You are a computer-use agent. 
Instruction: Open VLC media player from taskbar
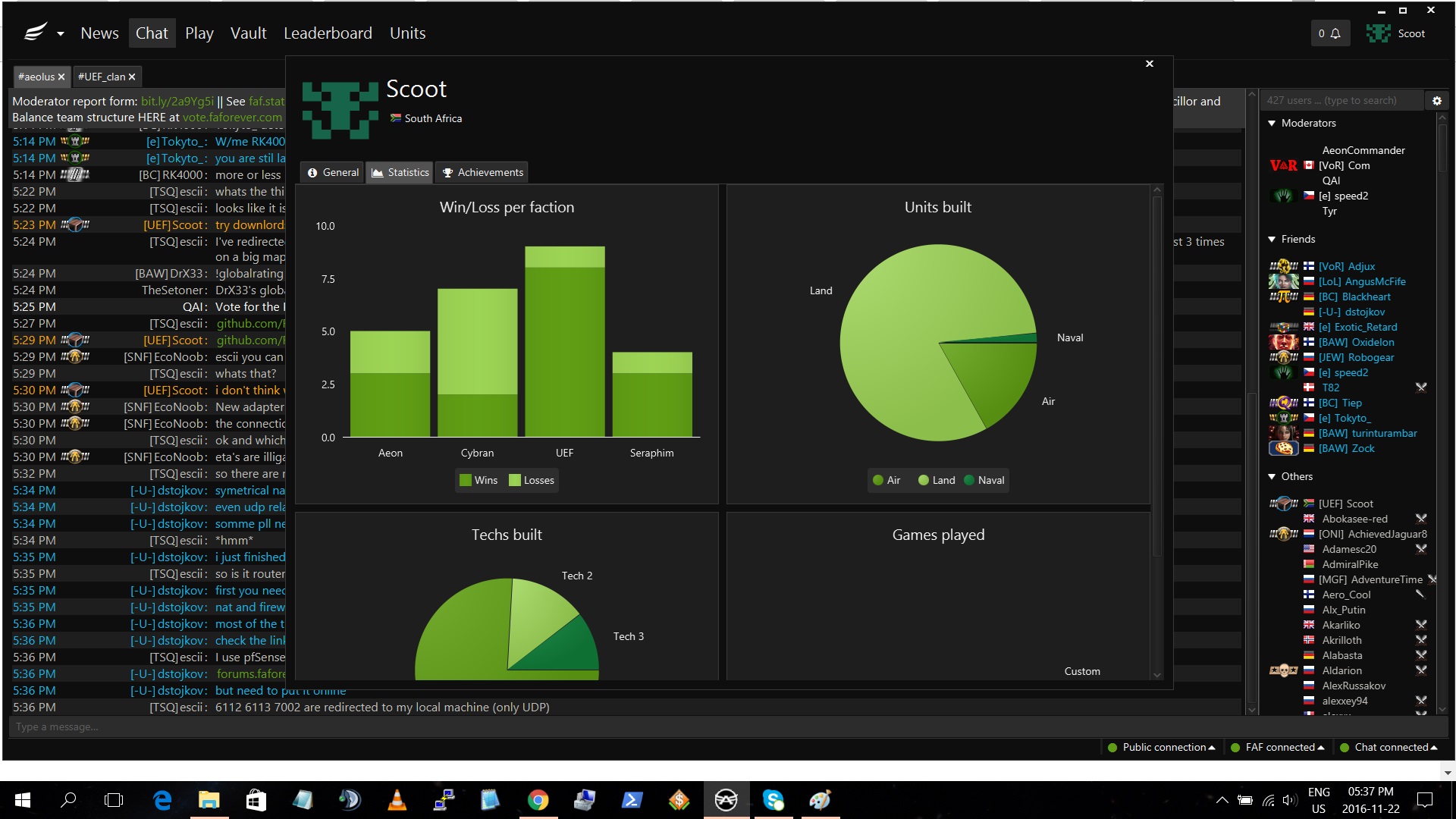[397, 800]
